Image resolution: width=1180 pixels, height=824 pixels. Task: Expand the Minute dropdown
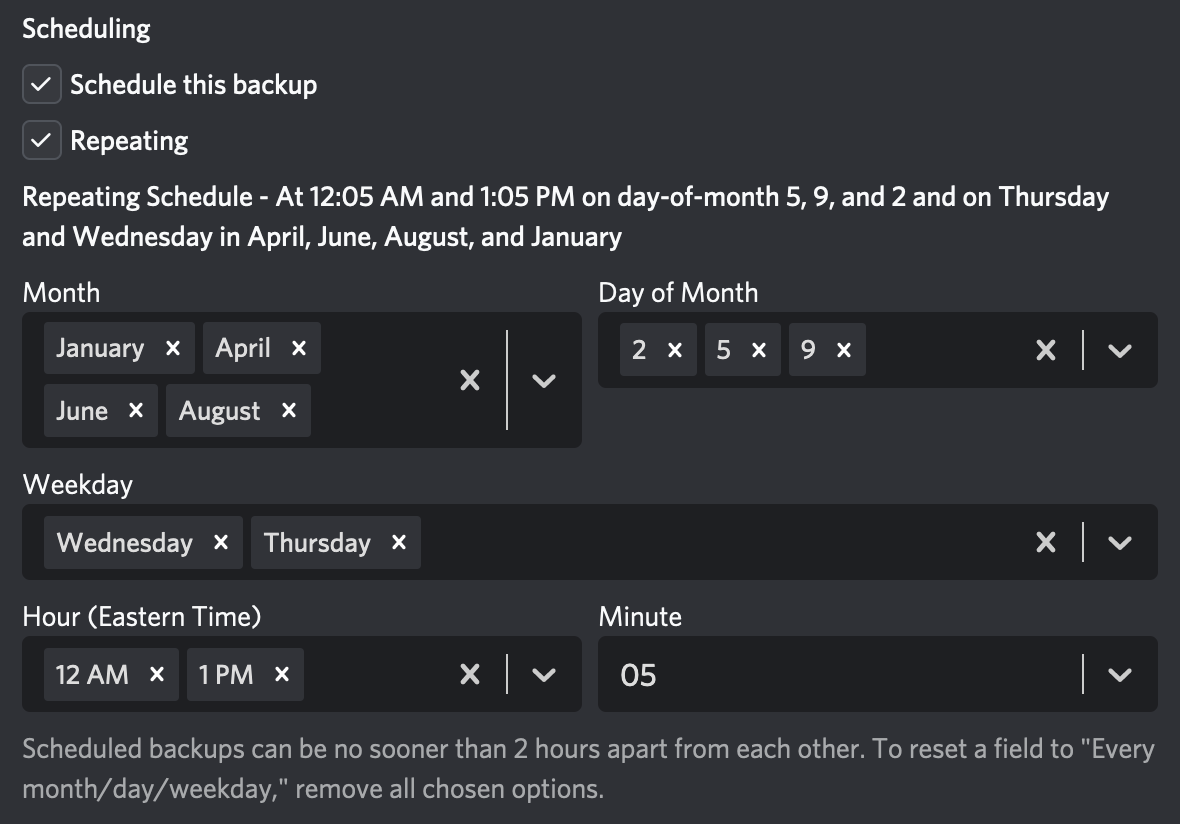1120,674
